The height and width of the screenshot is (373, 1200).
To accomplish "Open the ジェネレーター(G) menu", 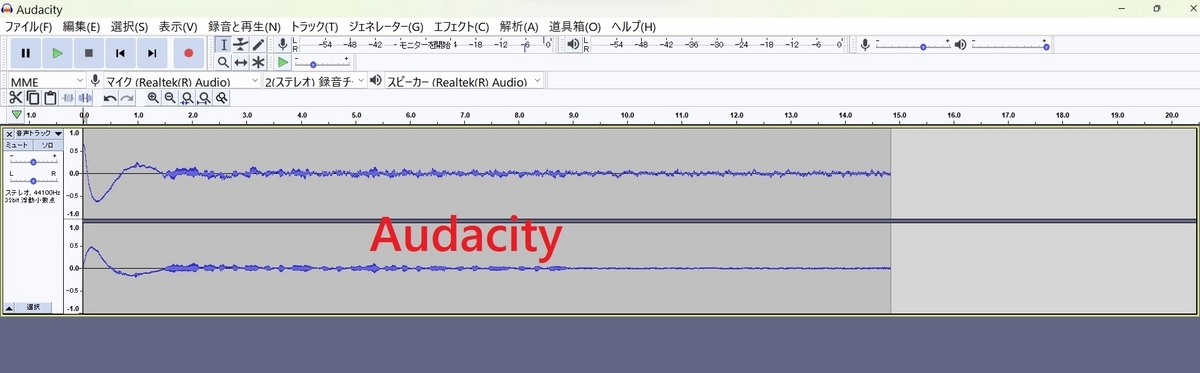I will 385,26.
